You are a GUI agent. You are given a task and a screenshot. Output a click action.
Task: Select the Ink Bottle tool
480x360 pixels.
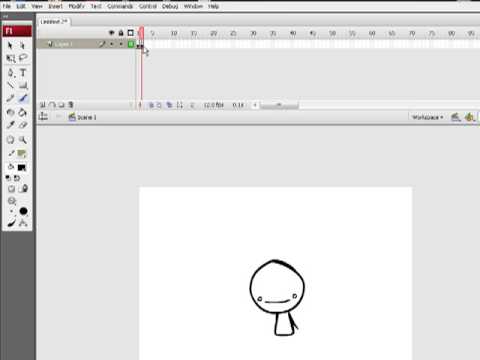pyautogui.click(x=10, y=113)
